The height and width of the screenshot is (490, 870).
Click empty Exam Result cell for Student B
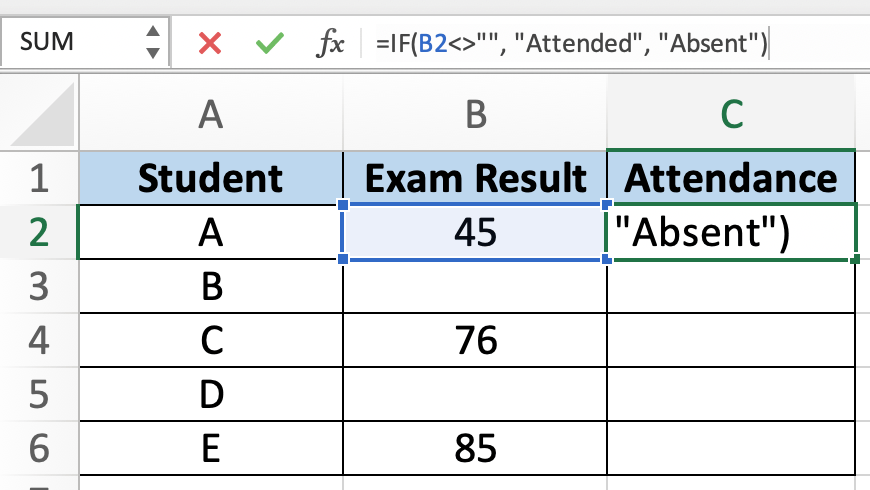475,287
